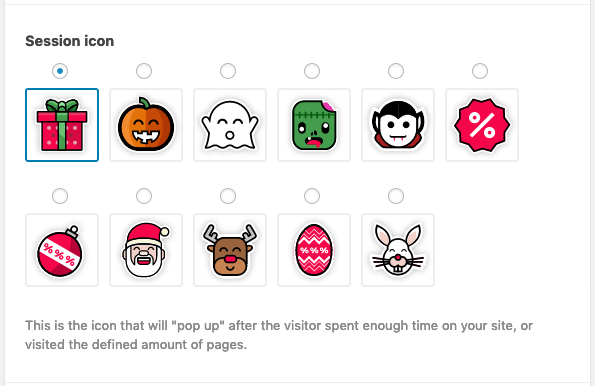Select radio button above the ghost

coord(228,71)
